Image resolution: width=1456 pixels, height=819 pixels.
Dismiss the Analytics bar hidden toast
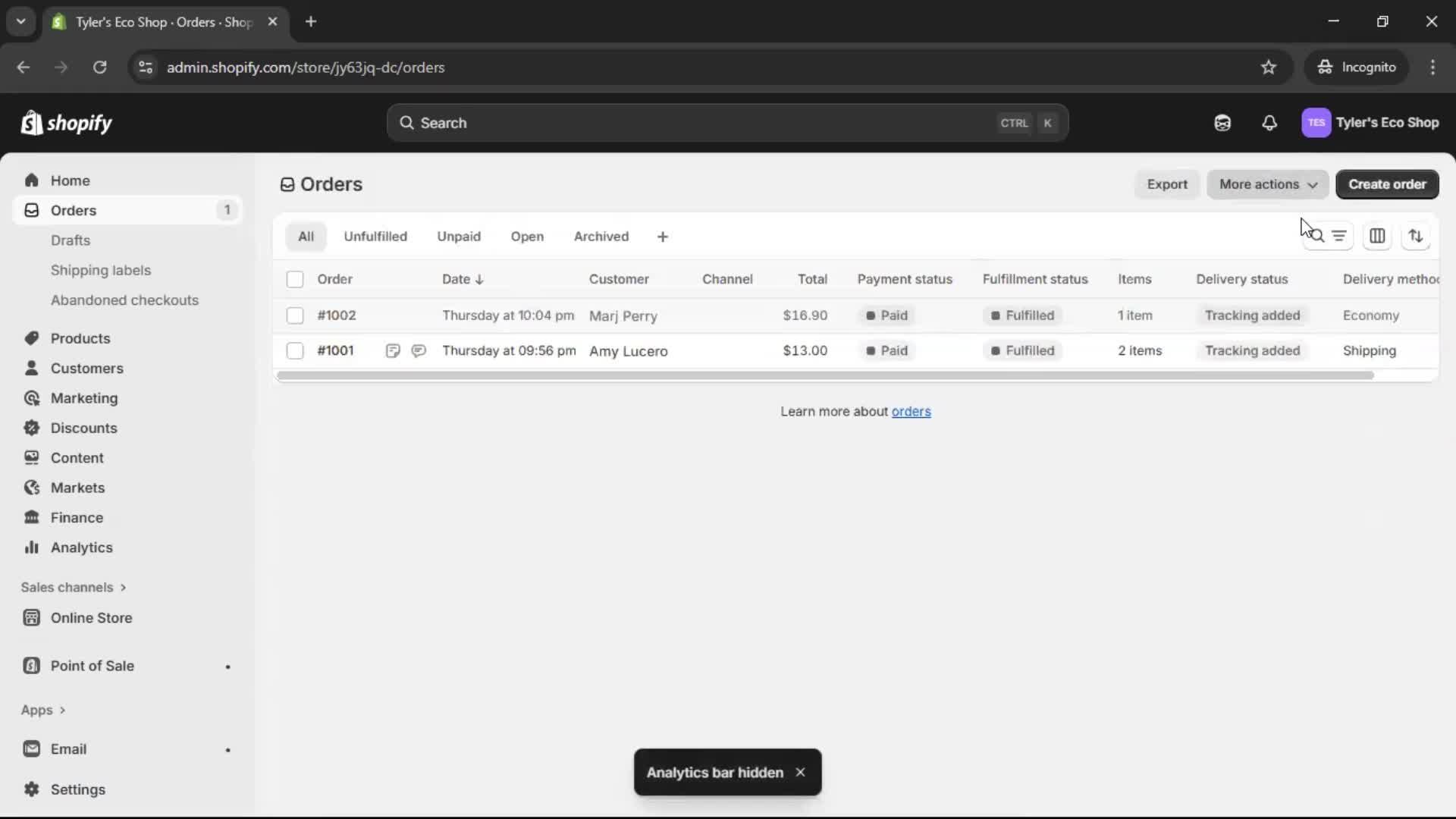click(802, 772)
